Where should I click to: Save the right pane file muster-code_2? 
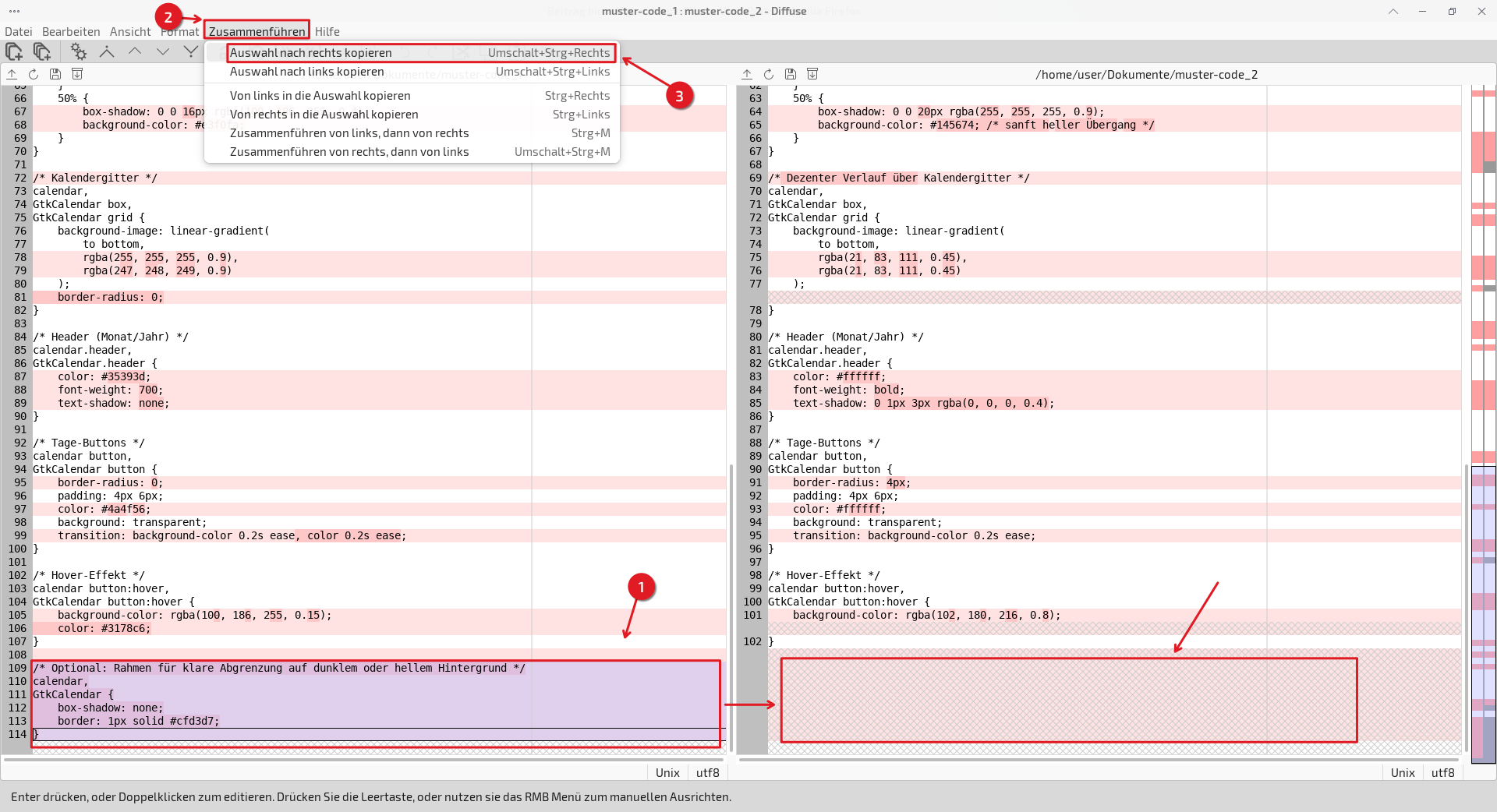tap(791, 74)
